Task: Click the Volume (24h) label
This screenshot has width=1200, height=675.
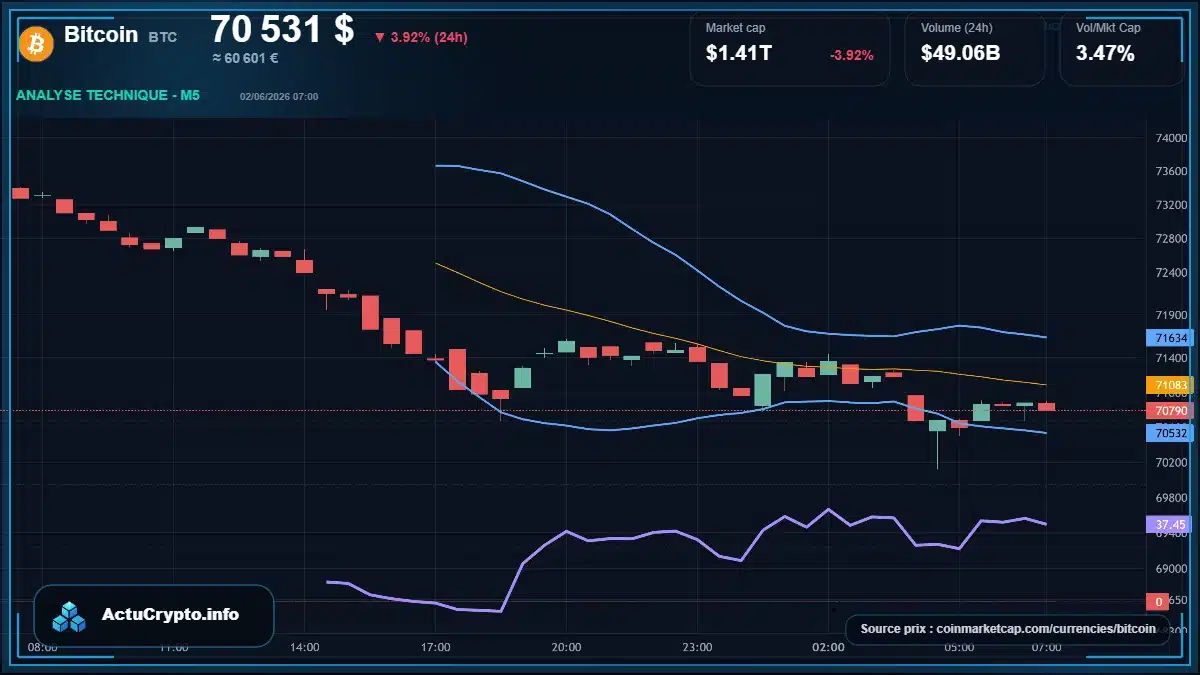Action: point(955,28)
